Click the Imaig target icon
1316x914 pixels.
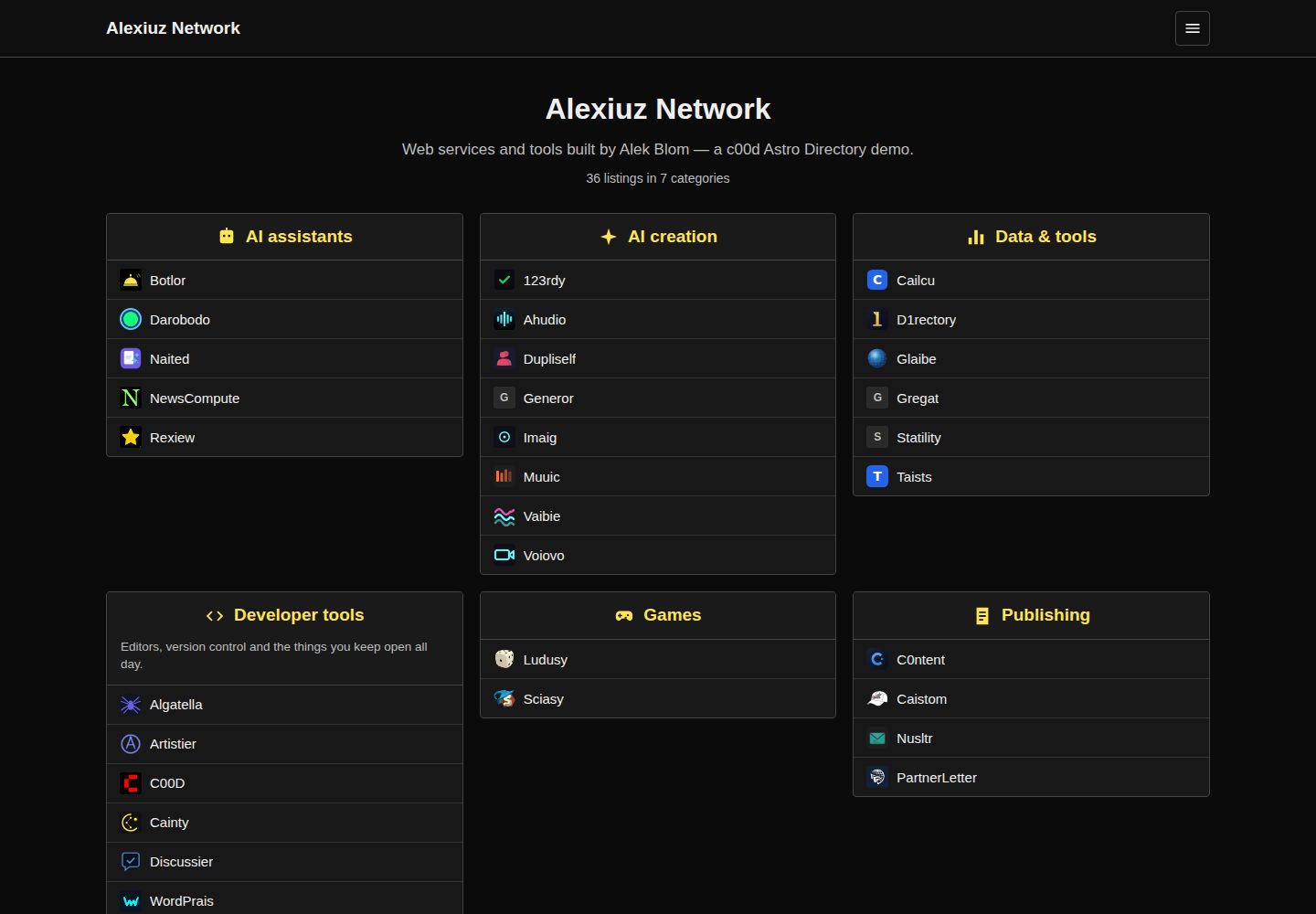[x=504, y=437]
